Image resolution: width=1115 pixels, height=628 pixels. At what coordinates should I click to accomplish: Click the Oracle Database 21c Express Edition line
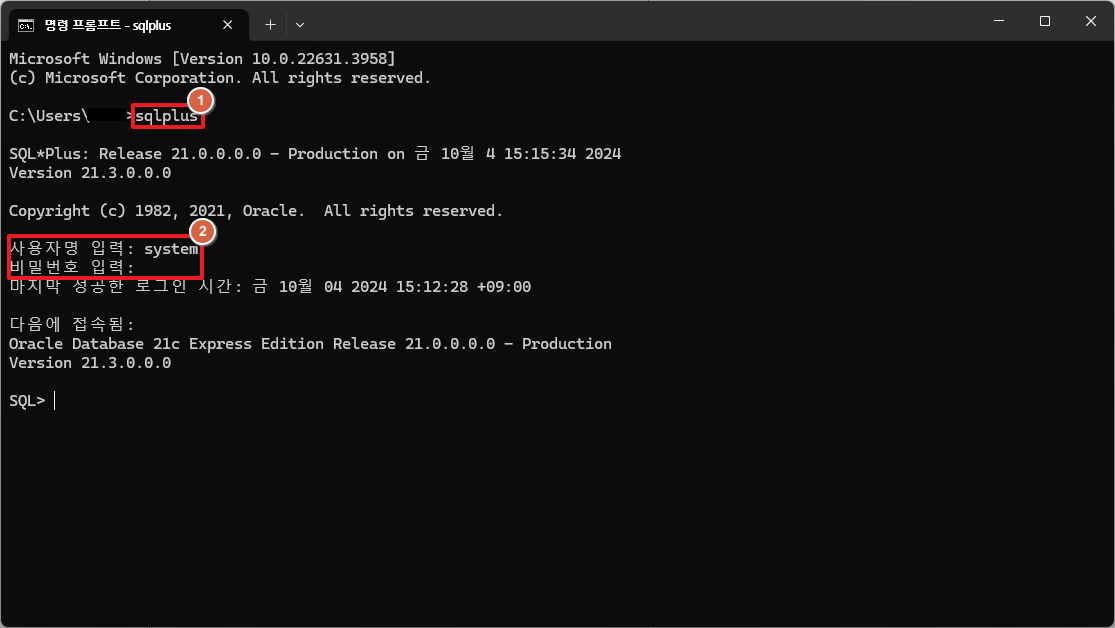pyautogui.click(x=310, y=344)
